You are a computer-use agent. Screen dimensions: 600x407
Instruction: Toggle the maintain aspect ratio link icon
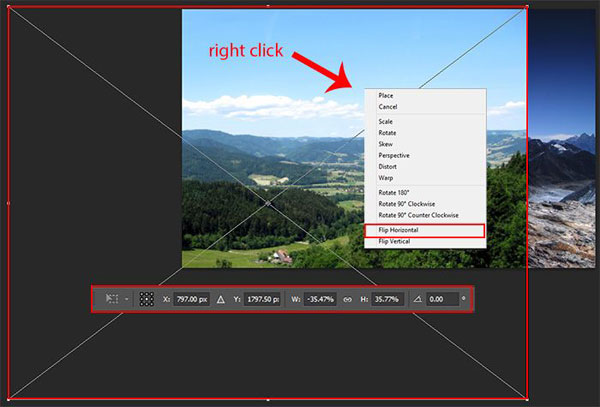pyautogui.click(x=347, y=298)
